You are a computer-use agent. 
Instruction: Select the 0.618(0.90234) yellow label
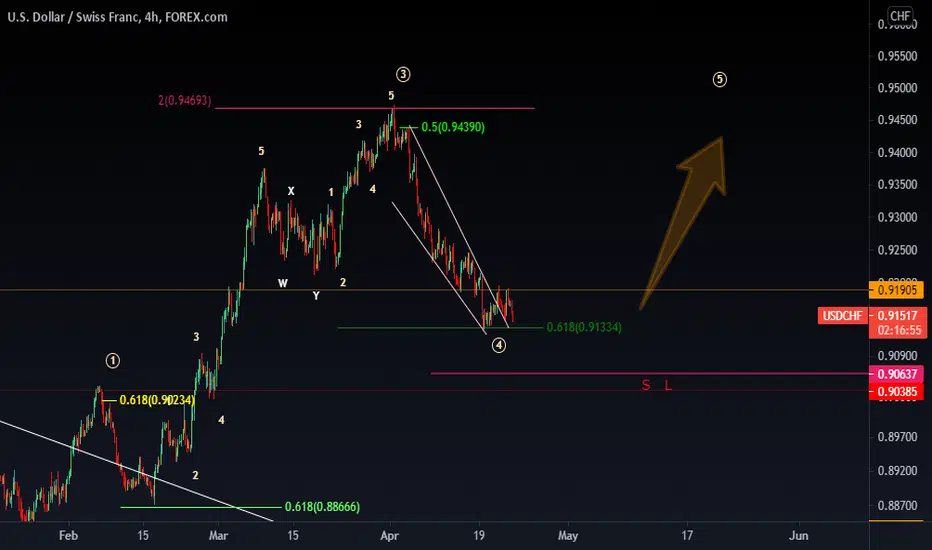[x=157, y=400]
